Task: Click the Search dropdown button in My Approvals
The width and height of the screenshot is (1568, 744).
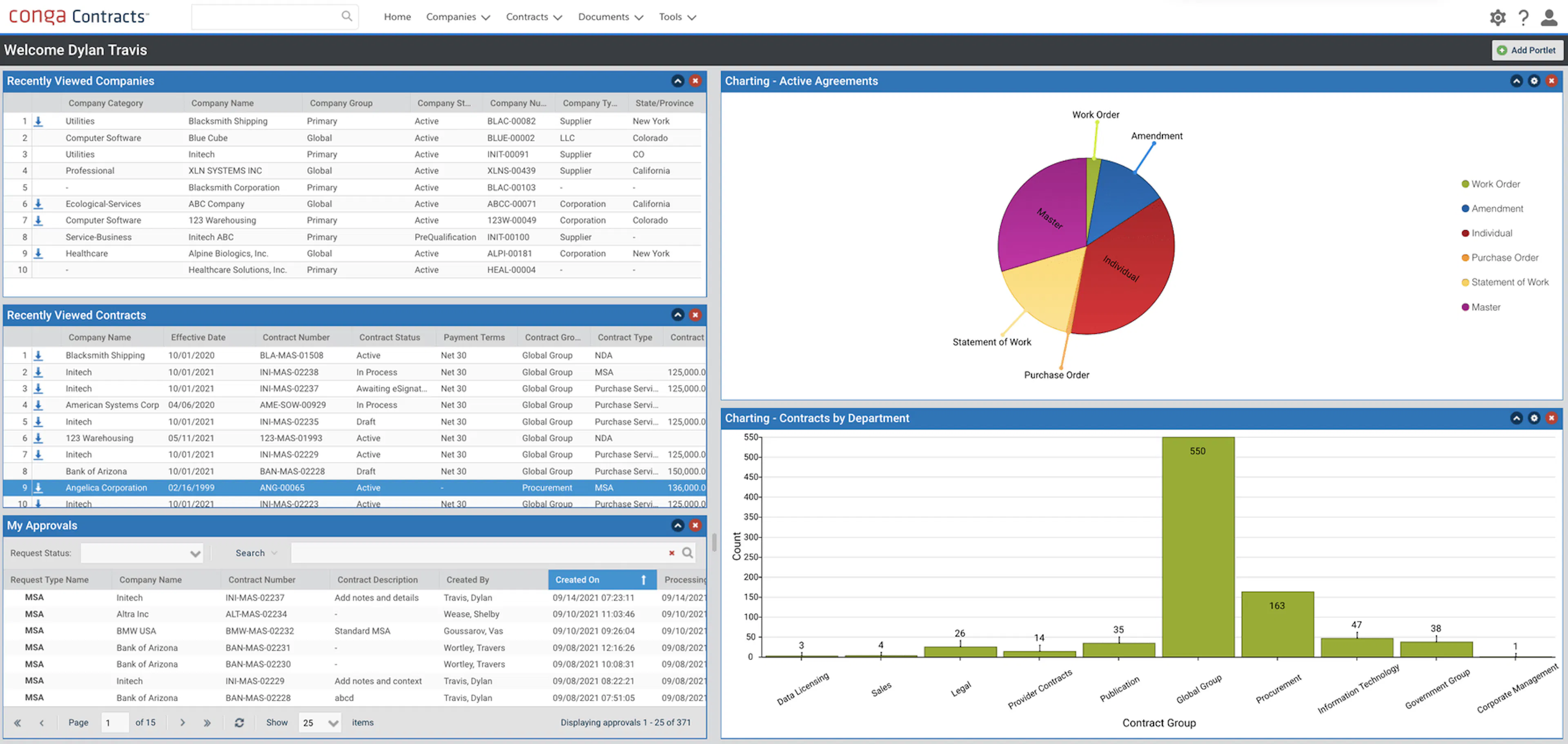Action: 254,553
